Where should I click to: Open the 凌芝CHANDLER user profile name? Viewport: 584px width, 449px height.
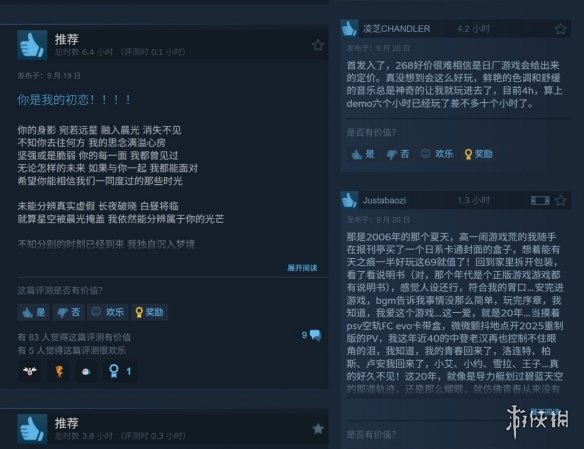point(397,29)
